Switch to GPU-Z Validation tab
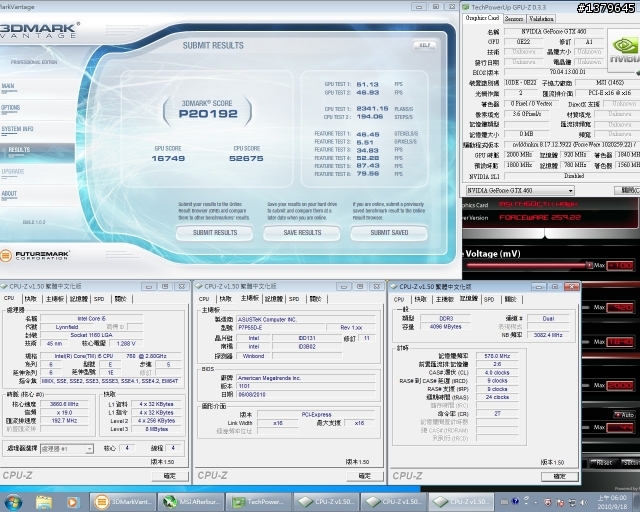This screenshot has height=512, width=640. (541, 19)
